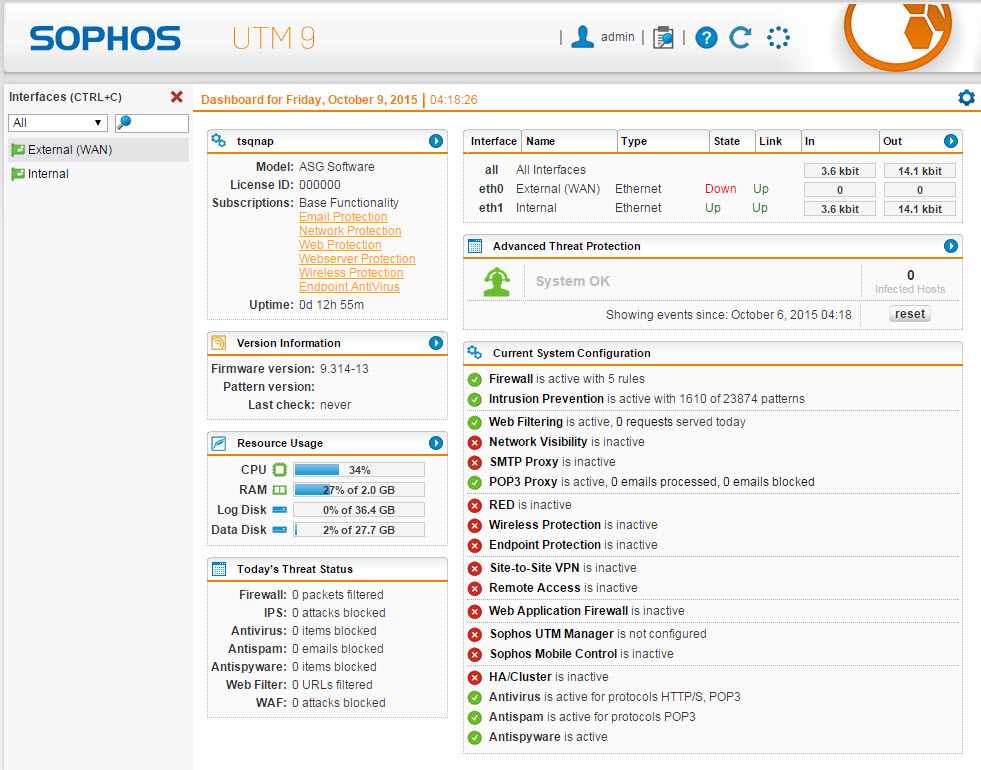Open the Web Protection subscription link

(x=340, y=245)
